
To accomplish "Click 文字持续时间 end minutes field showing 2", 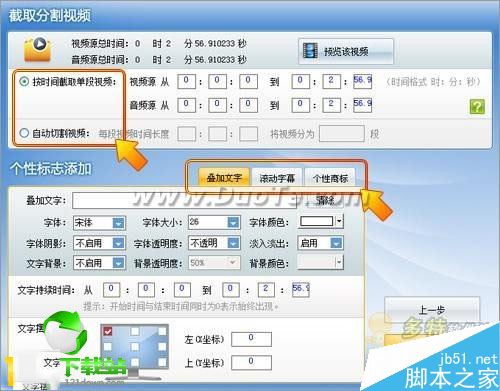I will 266,289.
